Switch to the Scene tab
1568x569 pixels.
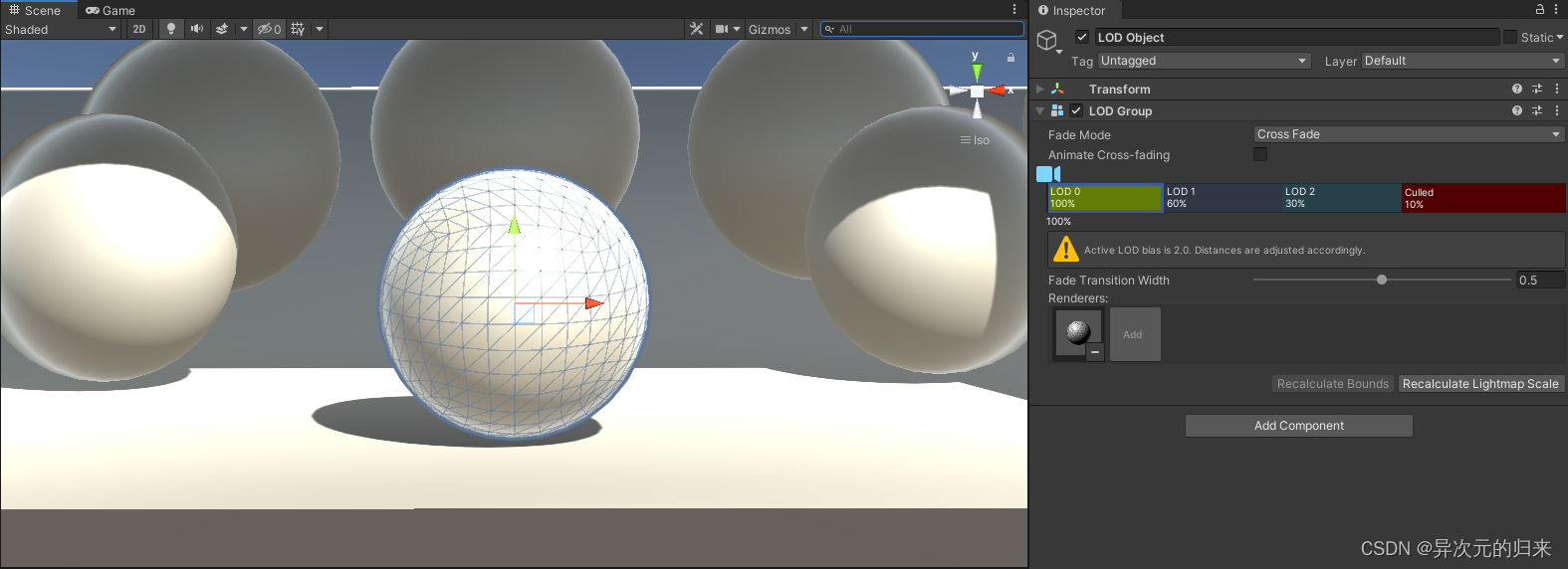36,10
